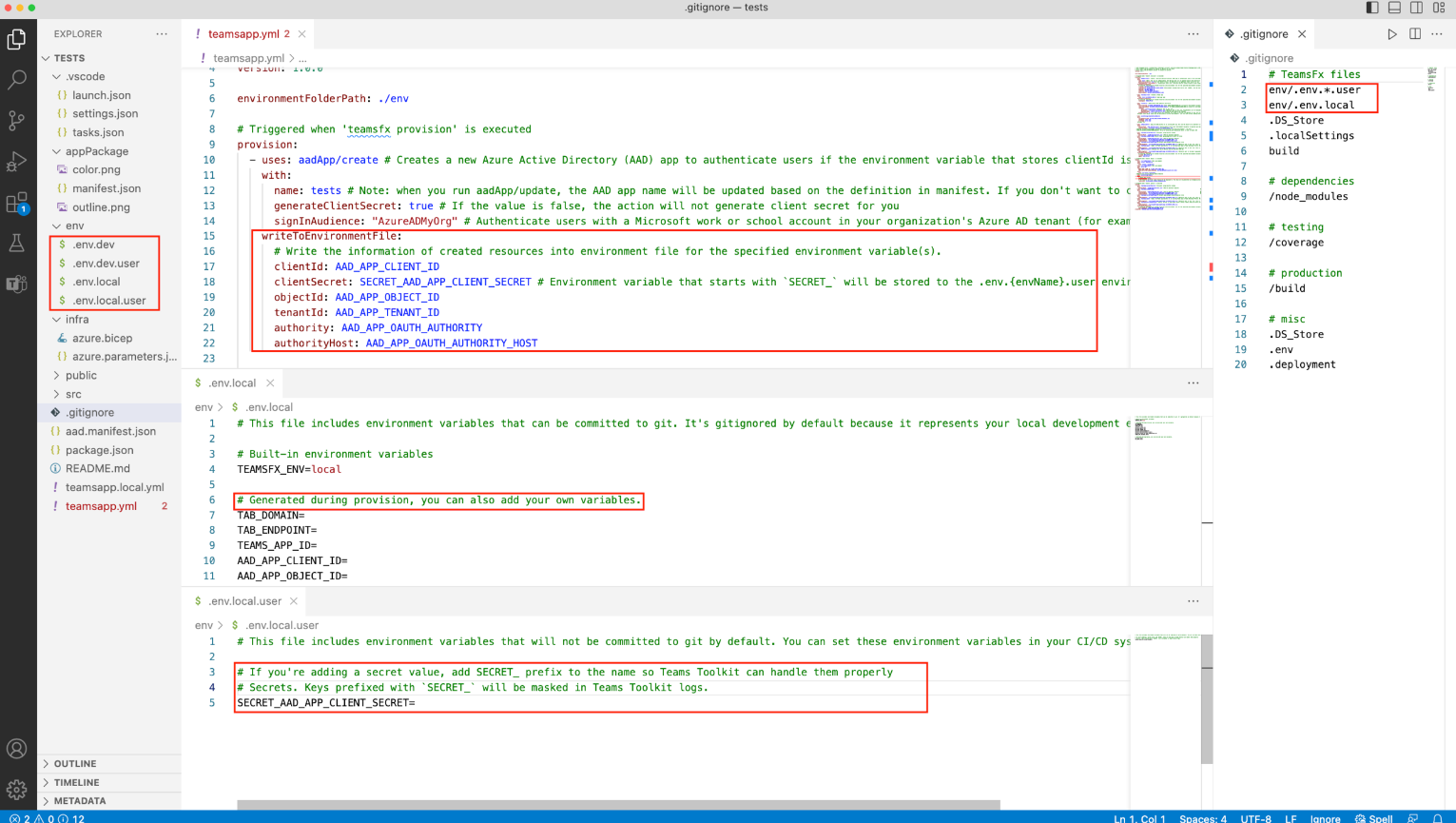1456x823 pixels.
Task: Click Ln 1, Col 1 in status bar
Action: [x=1139, y=817]
